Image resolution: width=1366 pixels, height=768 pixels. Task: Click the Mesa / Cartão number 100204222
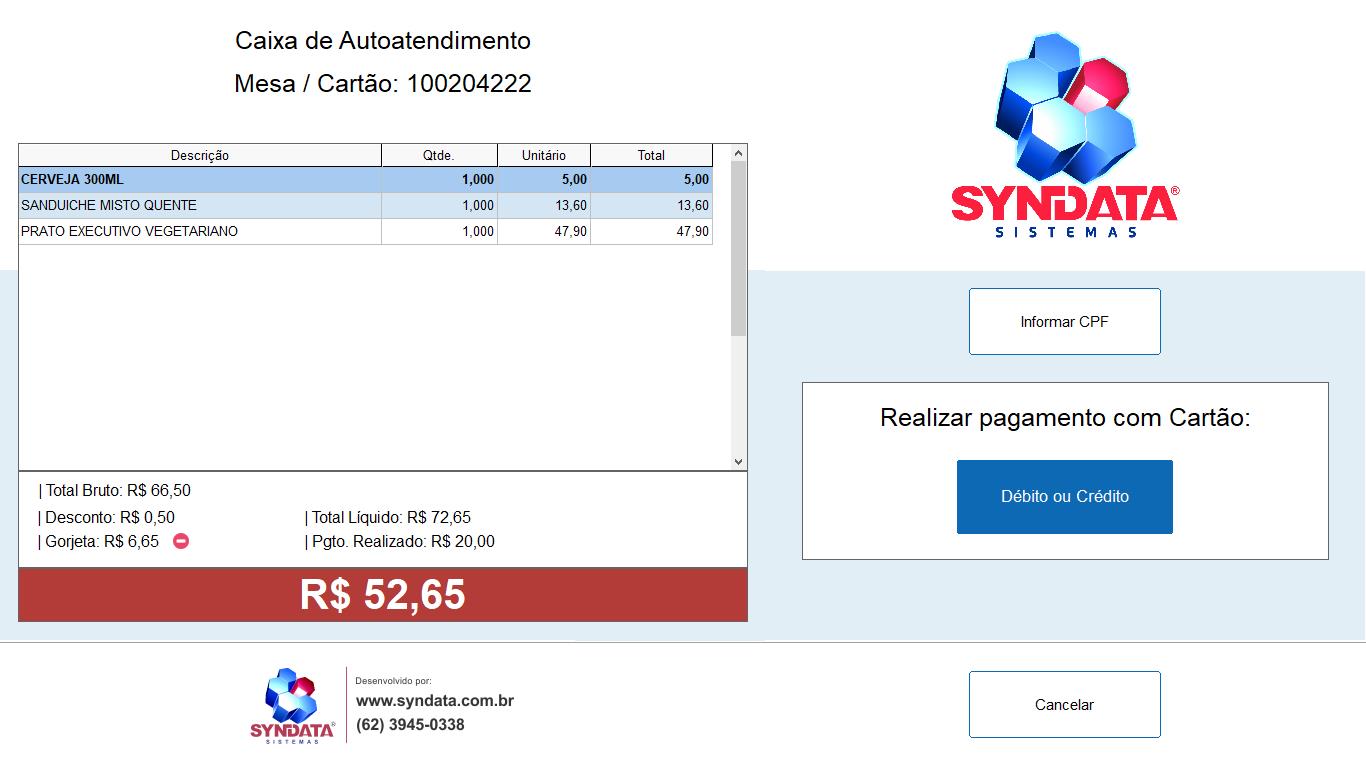[x=468, y=84]
